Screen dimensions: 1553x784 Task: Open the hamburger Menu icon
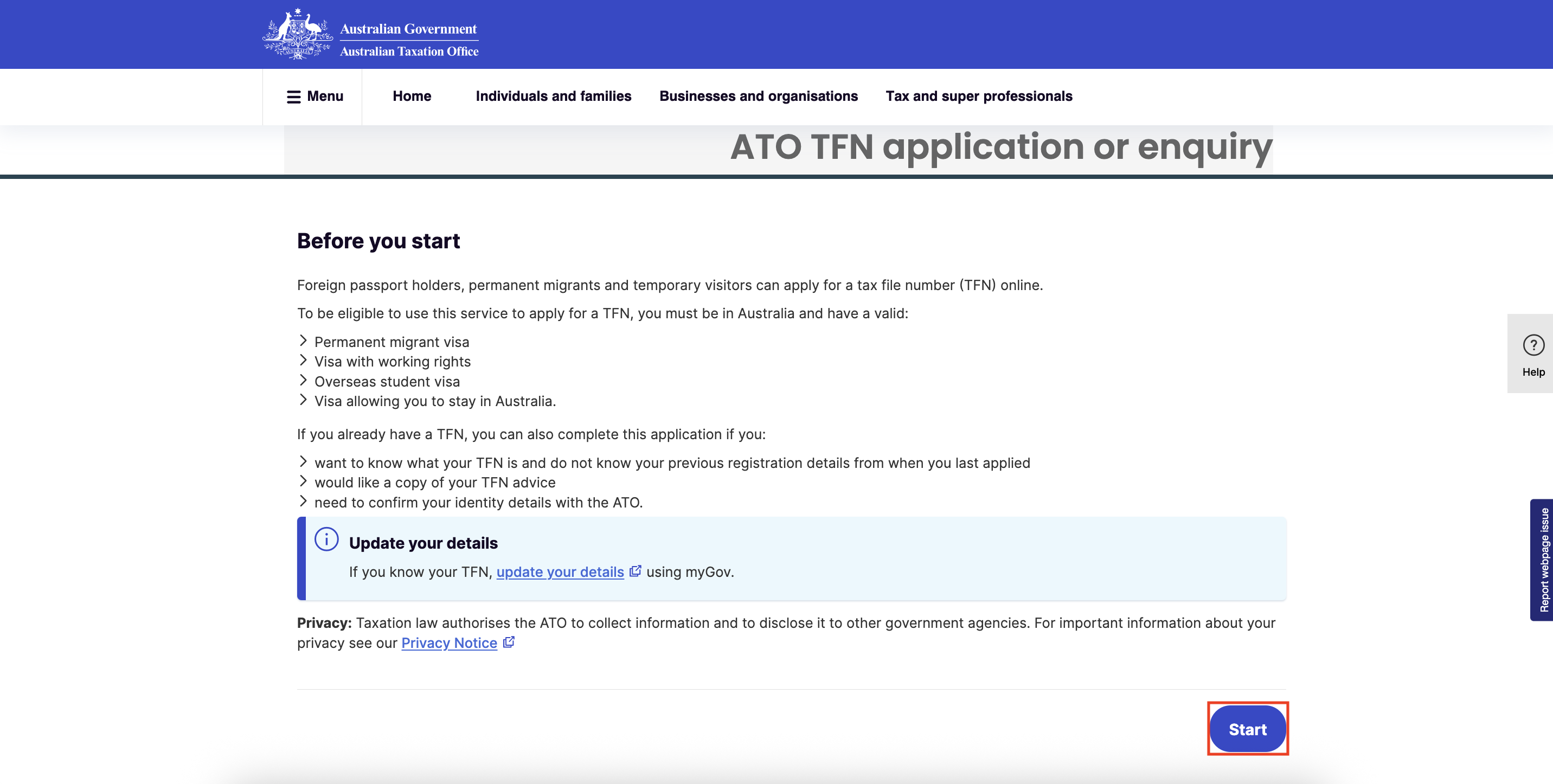293,97
